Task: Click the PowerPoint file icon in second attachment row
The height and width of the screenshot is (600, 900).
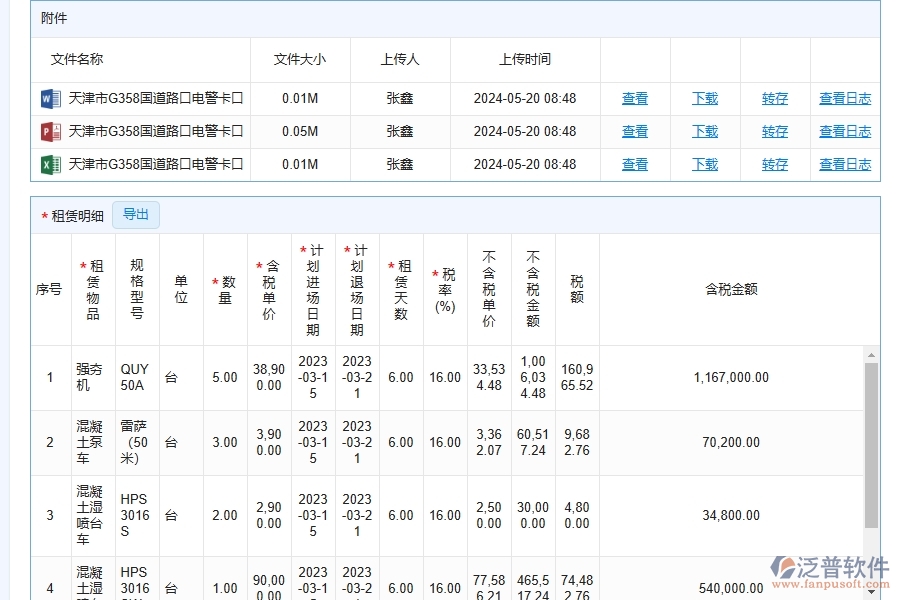Action: (52, 131)
